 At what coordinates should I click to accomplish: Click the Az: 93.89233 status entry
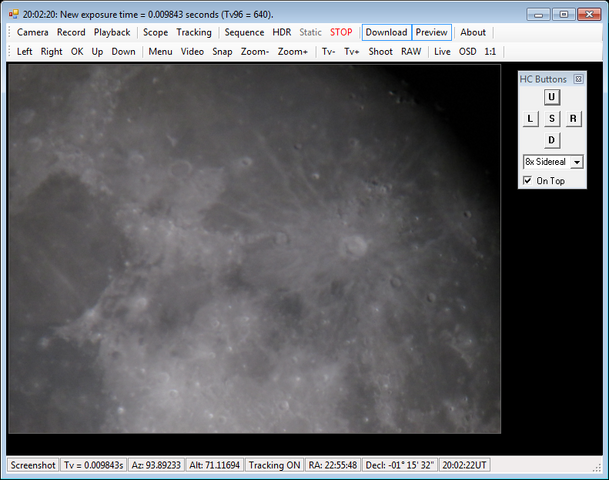click(156, 465)
